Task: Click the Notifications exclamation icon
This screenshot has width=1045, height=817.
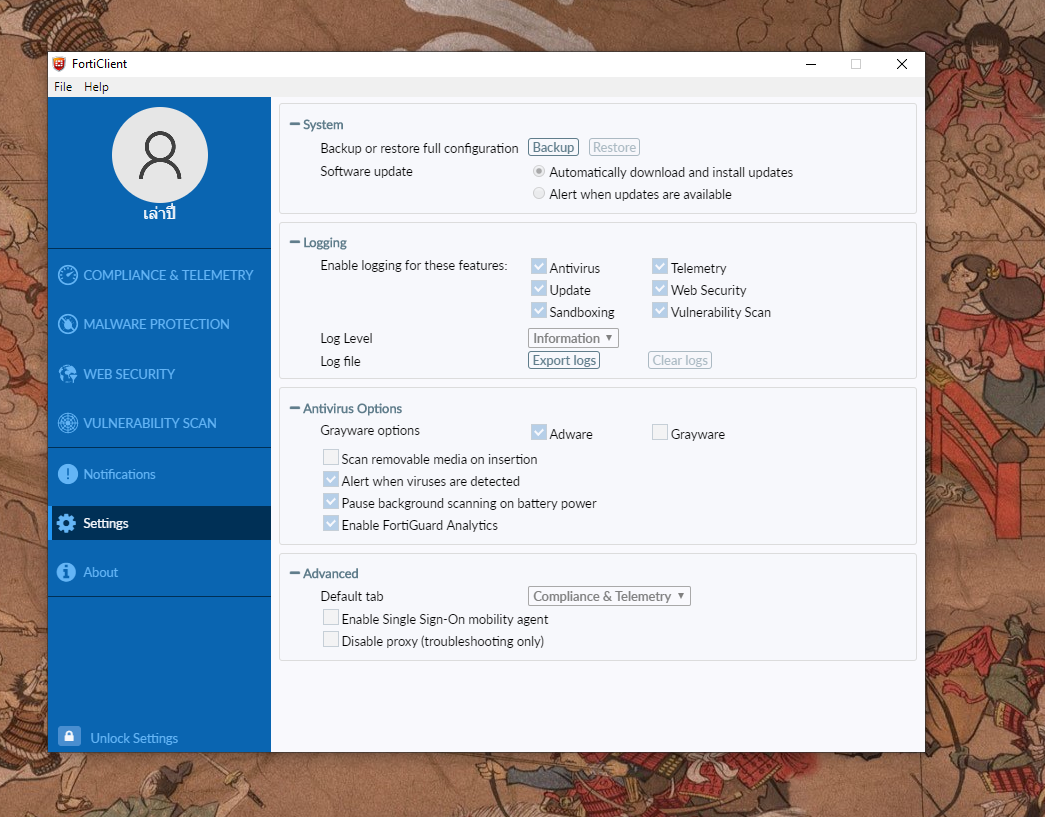Action: (x=67, y=474)
